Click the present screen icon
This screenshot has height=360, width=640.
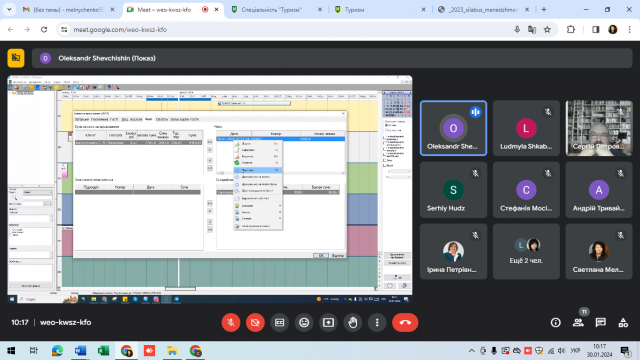(328, 322)
